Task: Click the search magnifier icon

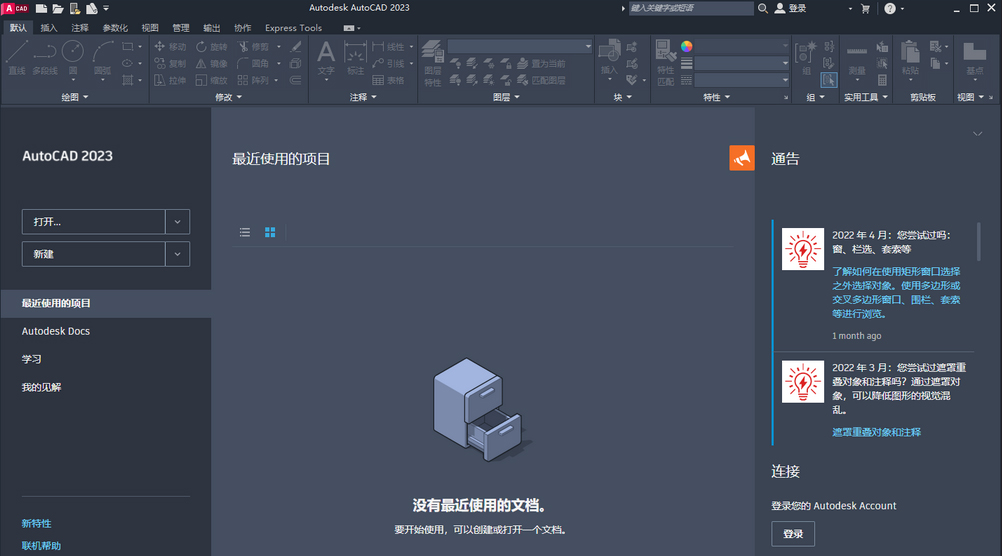Action: 762,8
